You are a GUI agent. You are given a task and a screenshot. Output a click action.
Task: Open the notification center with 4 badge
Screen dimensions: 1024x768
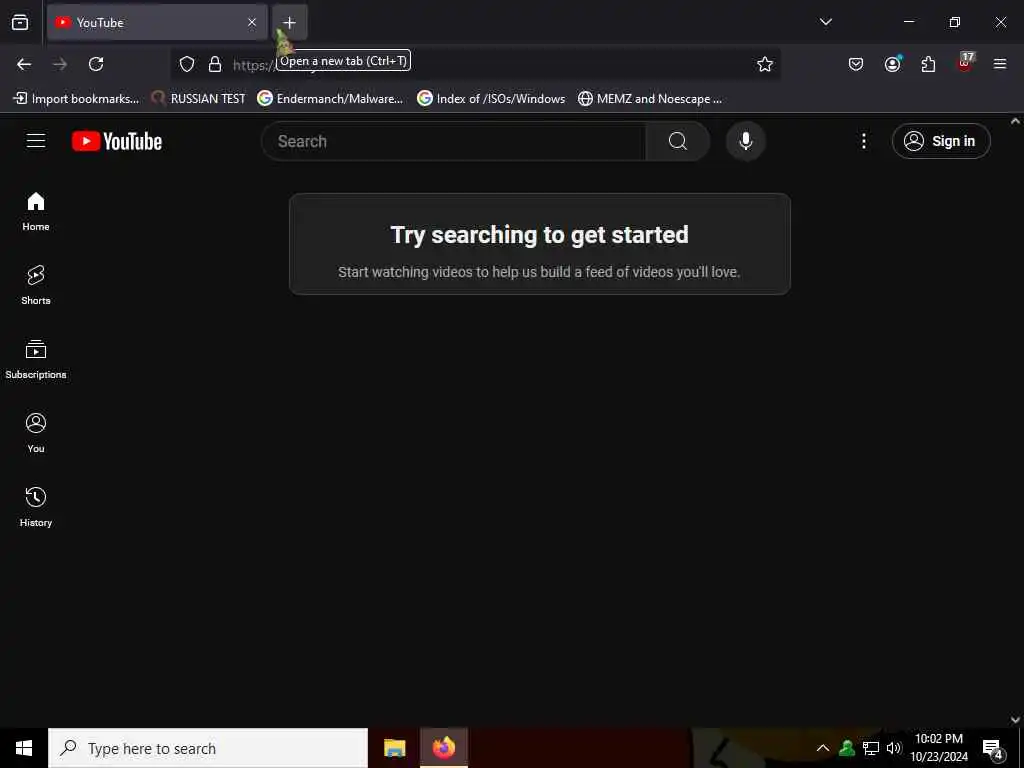pyautogui.click(x=993, y=748)
